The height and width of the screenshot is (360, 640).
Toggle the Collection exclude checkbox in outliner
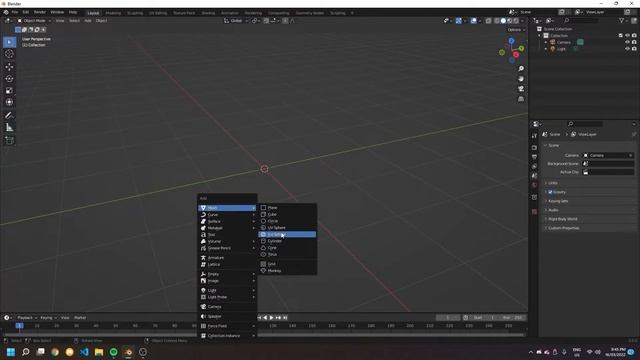pos(620,36)
